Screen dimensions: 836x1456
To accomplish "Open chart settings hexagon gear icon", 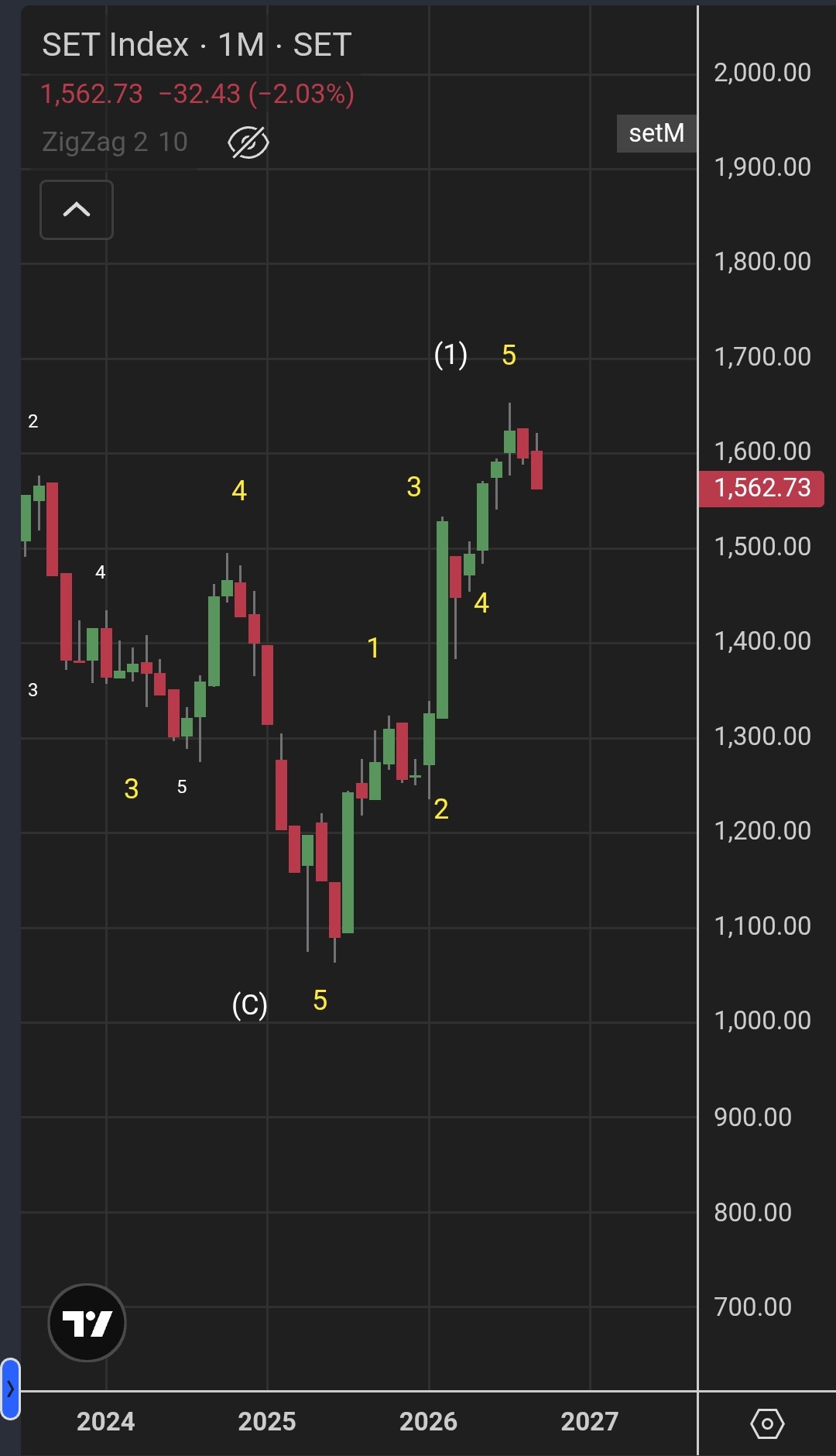I will (767, 1423).
